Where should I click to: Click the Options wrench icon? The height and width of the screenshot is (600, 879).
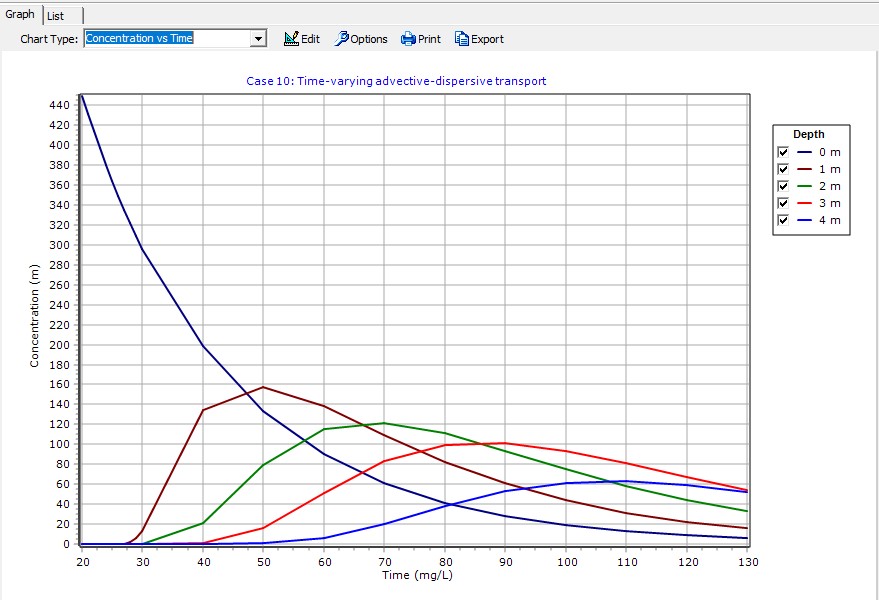coord(341,39)
